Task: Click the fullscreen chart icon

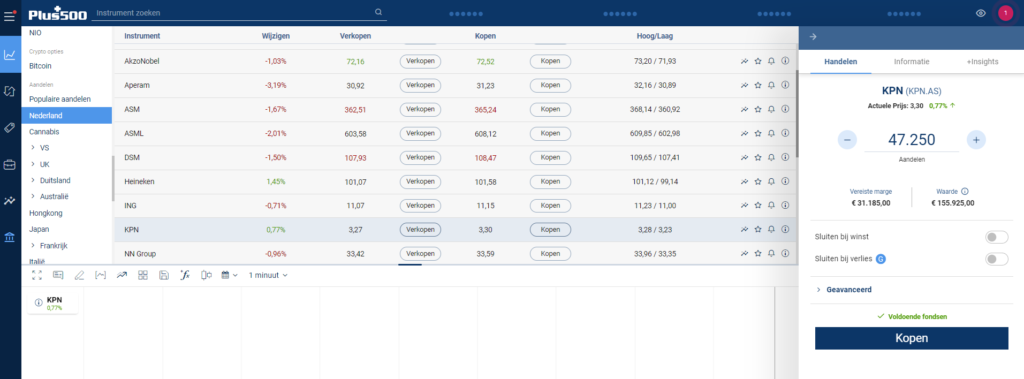Action: click(37, 275)
